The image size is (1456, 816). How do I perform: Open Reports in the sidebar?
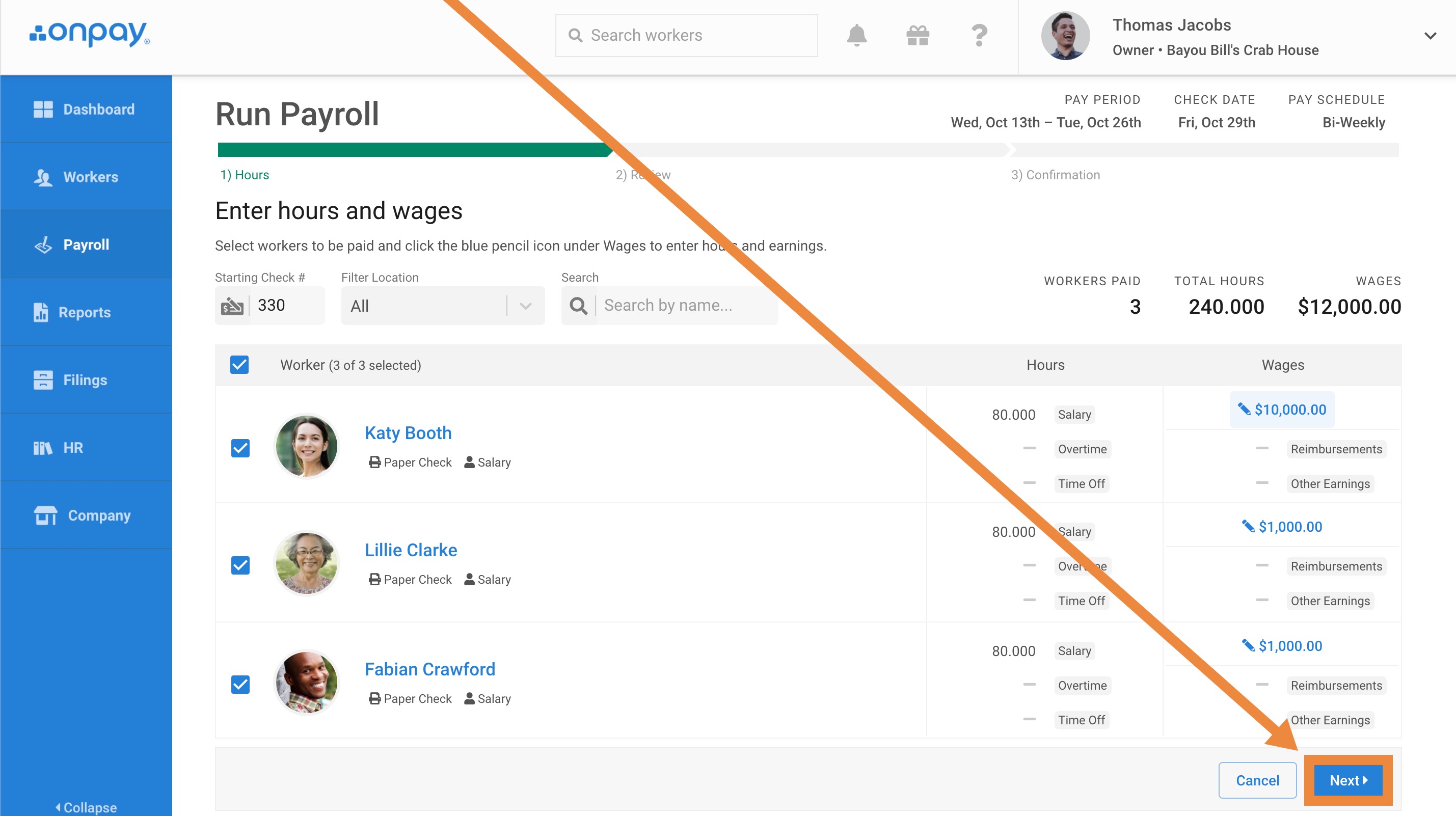tap(84, 312)
